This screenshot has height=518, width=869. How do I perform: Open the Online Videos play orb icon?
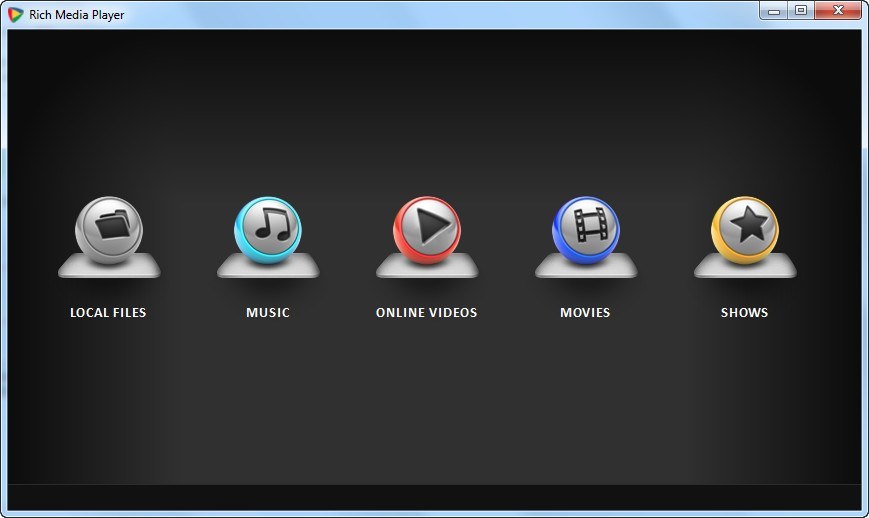[x=427, y=230]
